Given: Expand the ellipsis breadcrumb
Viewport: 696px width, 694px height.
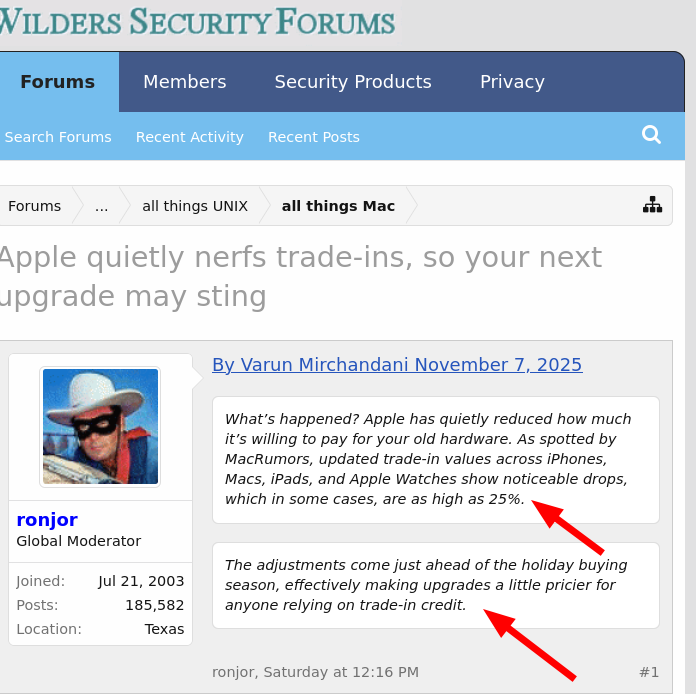Looking at the screenshot, I should click(x=101, y=206).
